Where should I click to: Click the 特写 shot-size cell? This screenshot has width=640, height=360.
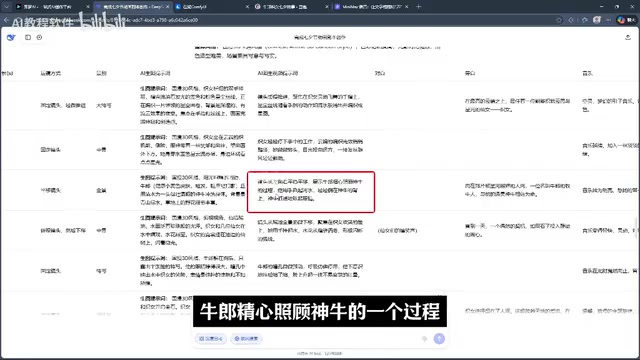[x=101, y=271]
